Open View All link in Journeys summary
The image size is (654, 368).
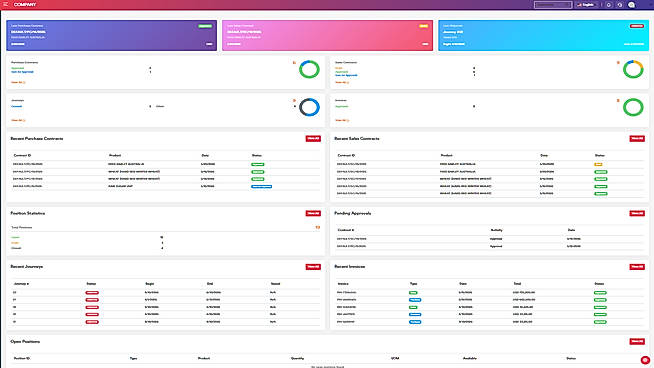(18, 120)
